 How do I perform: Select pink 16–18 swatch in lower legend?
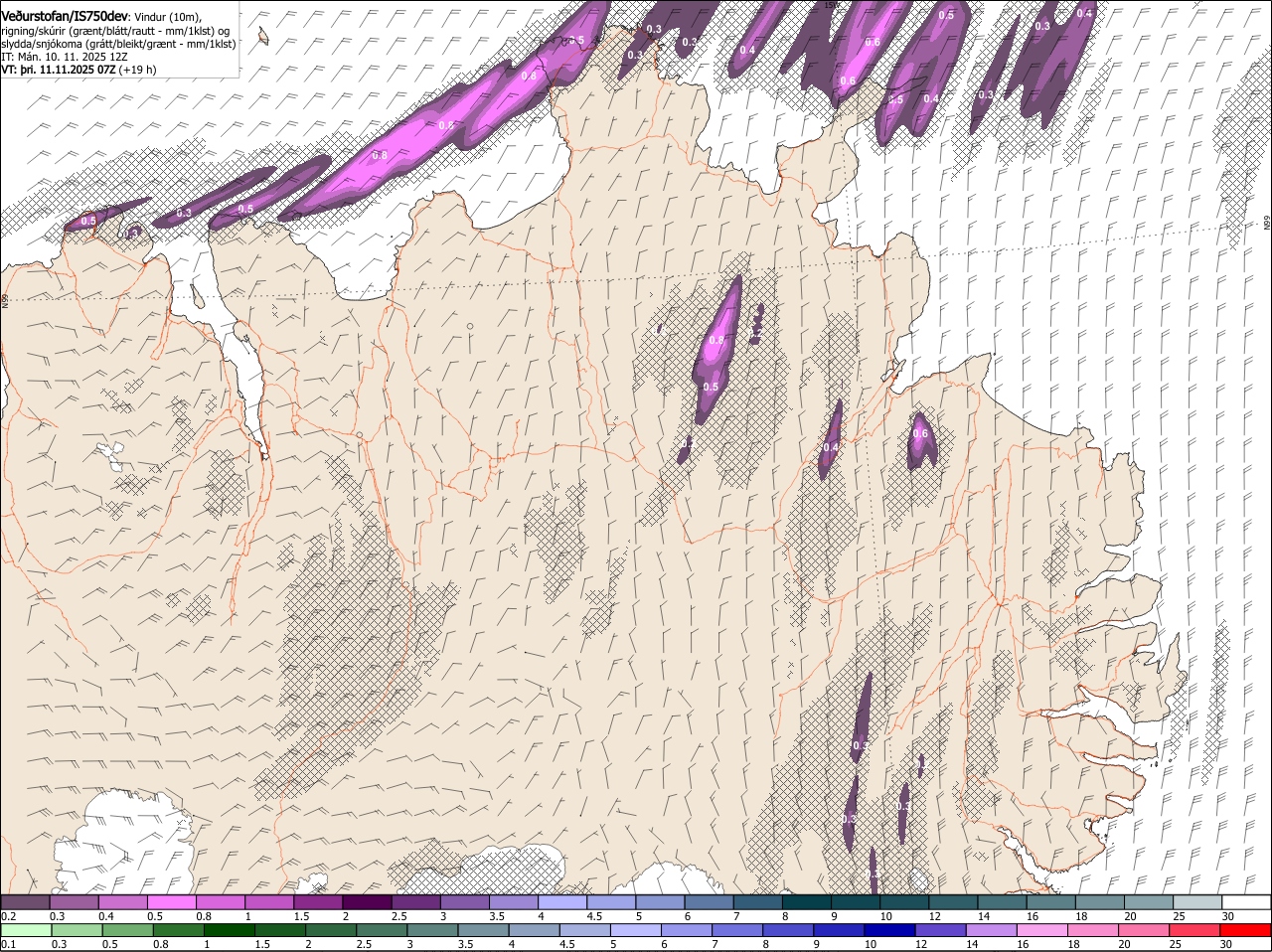click(1042, 931)
